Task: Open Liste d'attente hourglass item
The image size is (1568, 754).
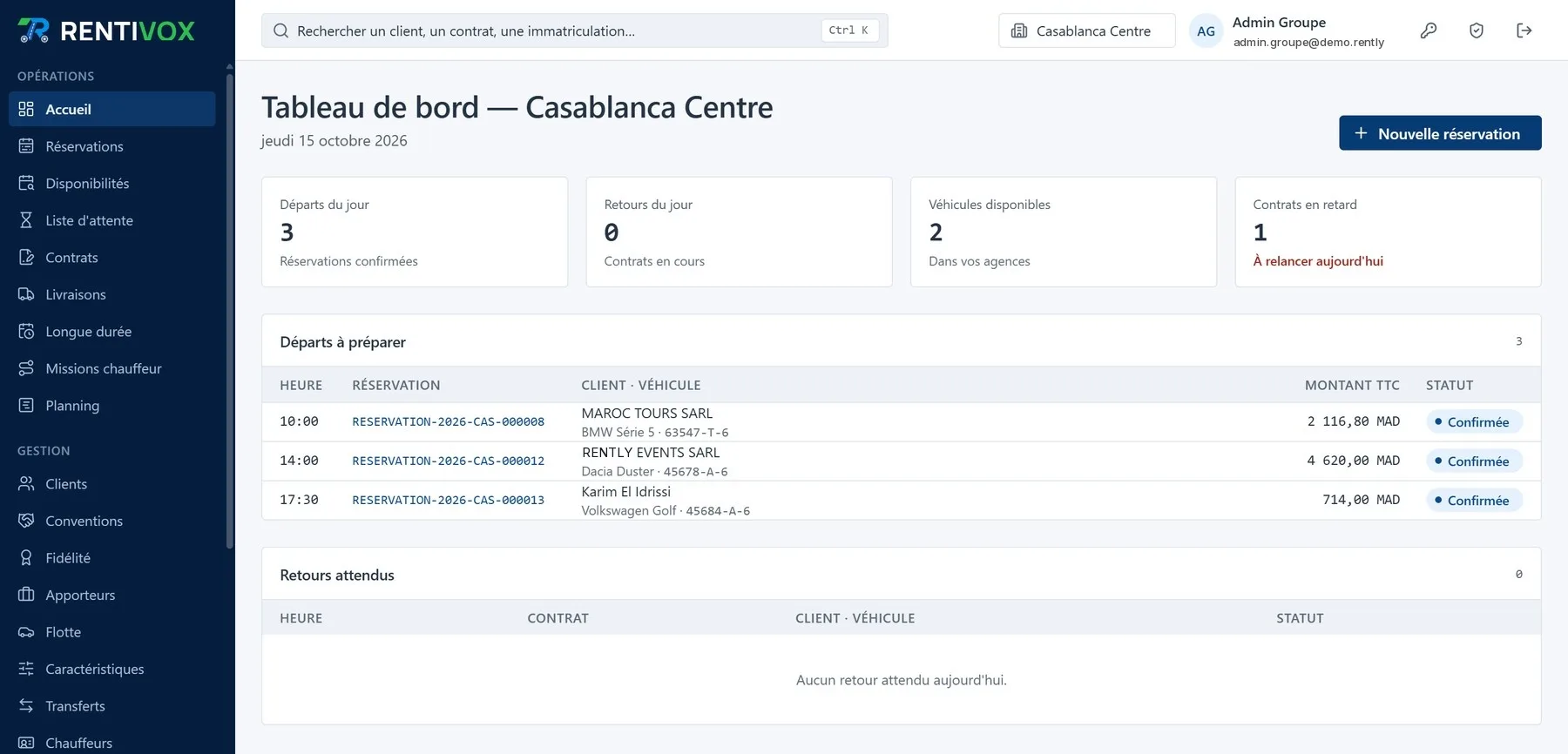Action: (112, 220)
